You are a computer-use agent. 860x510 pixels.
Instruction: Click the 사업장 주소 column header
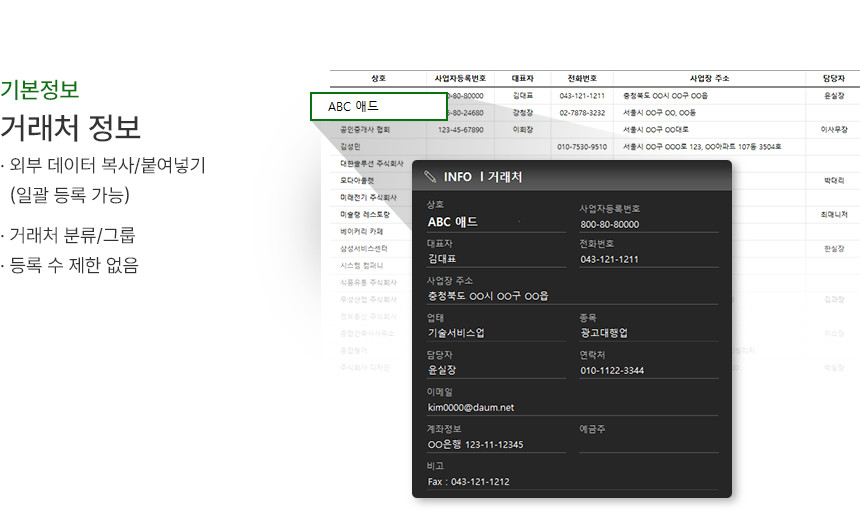point(710,78)
